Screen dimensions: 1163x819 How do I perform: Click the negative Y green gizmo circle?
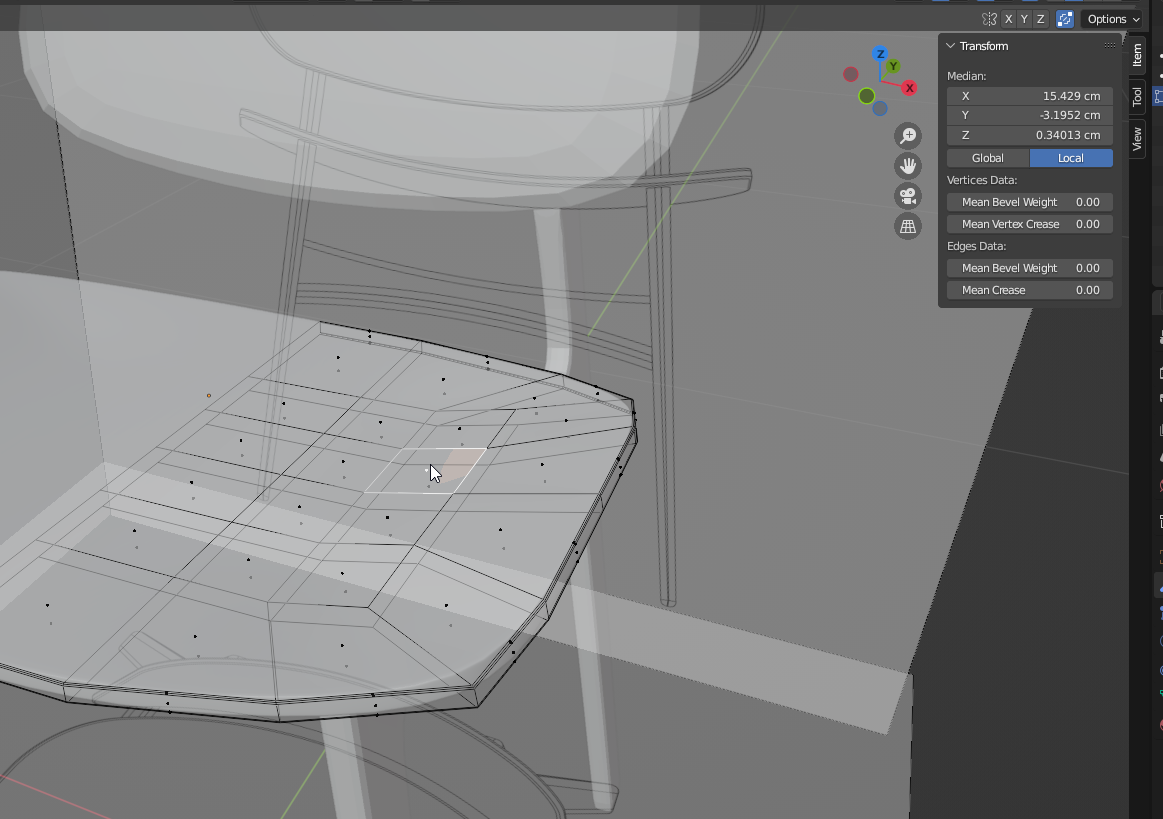[866, 96]
